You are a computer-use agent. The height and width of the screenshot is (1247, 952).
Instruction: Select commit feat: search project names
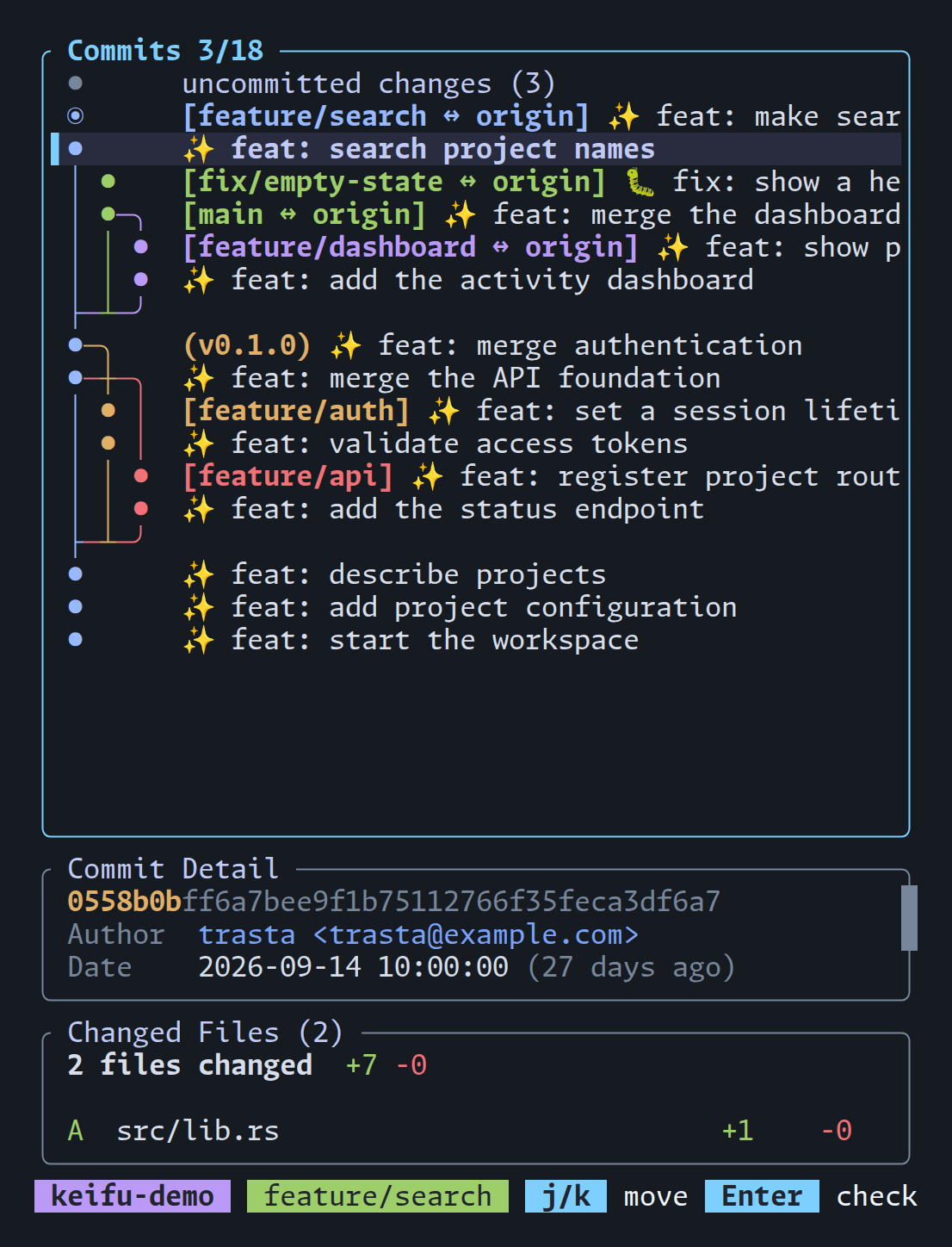476,149
